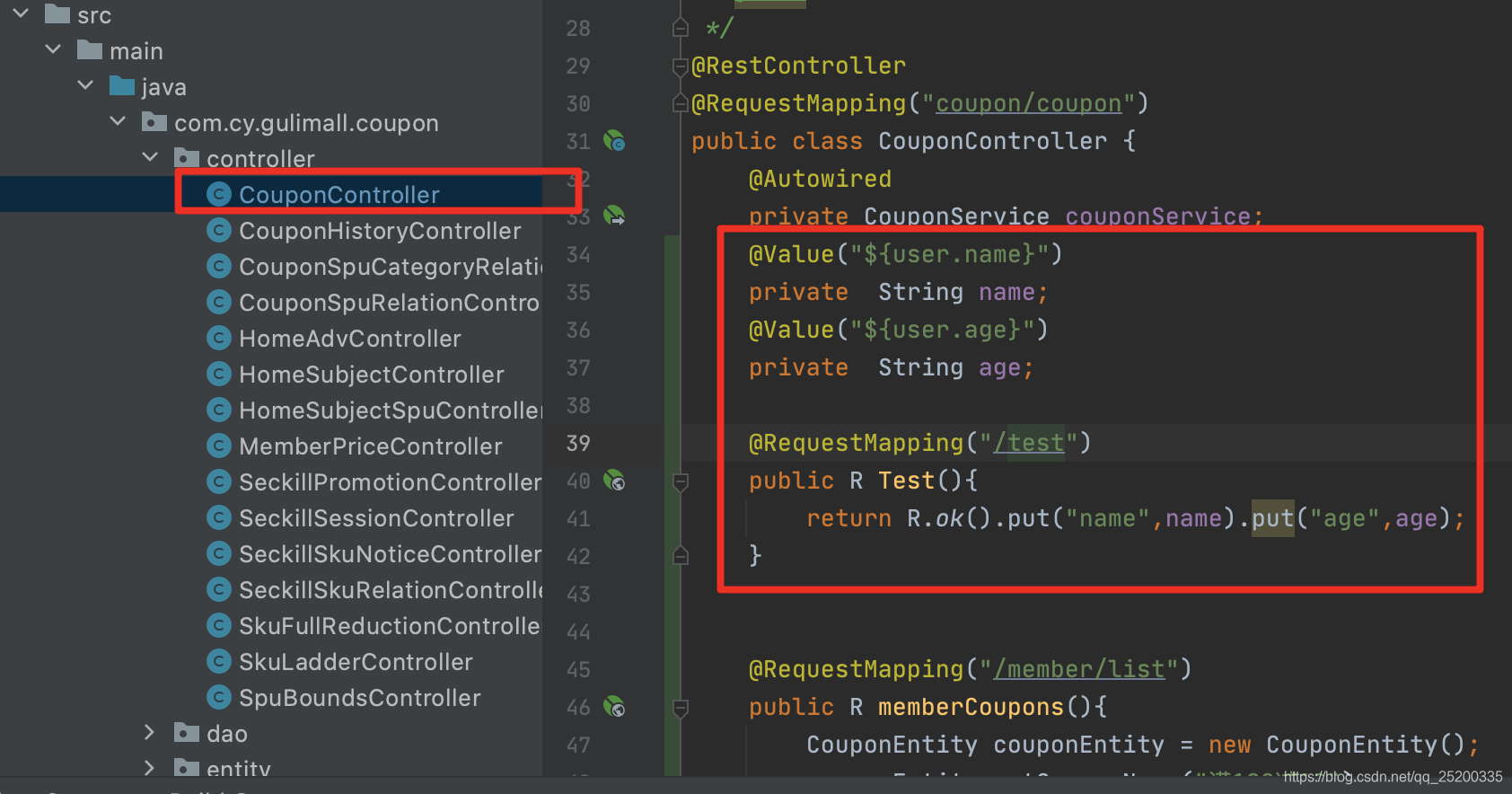The height and width of the screenshot is (794, 1512).
Task: Toggle the code fold marker on line 29
Action: [681, 66]
